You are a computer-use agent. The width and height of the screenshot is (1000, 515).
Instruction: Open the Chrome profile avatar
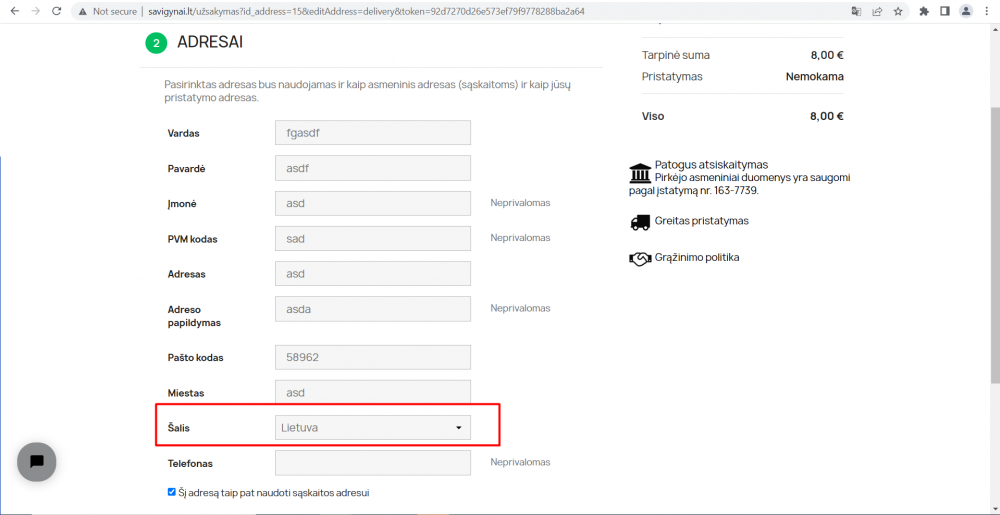pyautogui.click(x=966, y=11)
